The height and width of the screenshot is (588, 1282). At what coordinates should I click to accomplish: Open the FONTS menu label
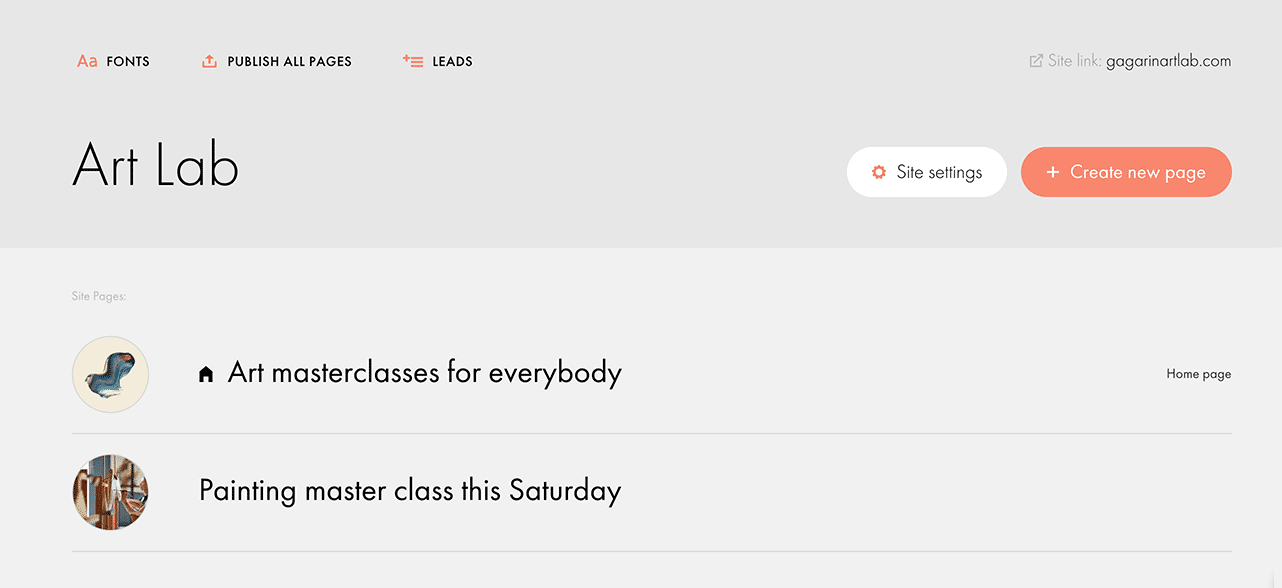click(x=128, y=61)
